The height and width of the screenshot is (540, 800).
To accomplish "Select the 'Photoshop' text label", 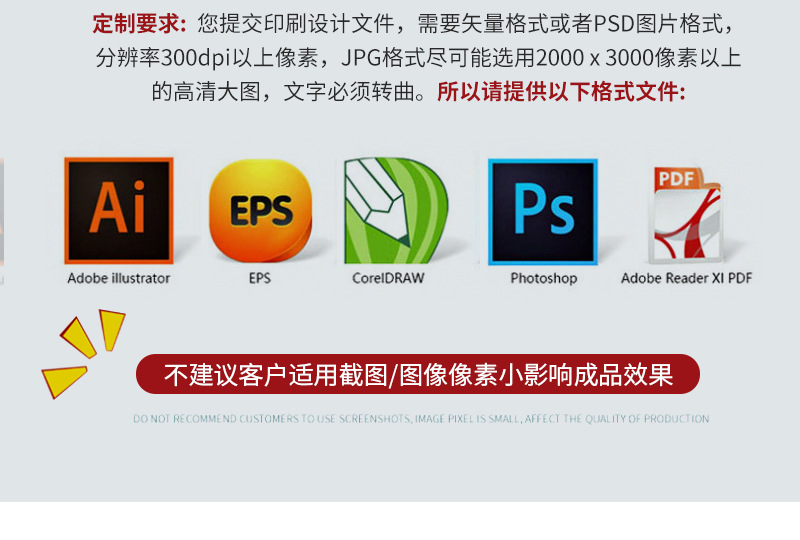I will point(544,279).
